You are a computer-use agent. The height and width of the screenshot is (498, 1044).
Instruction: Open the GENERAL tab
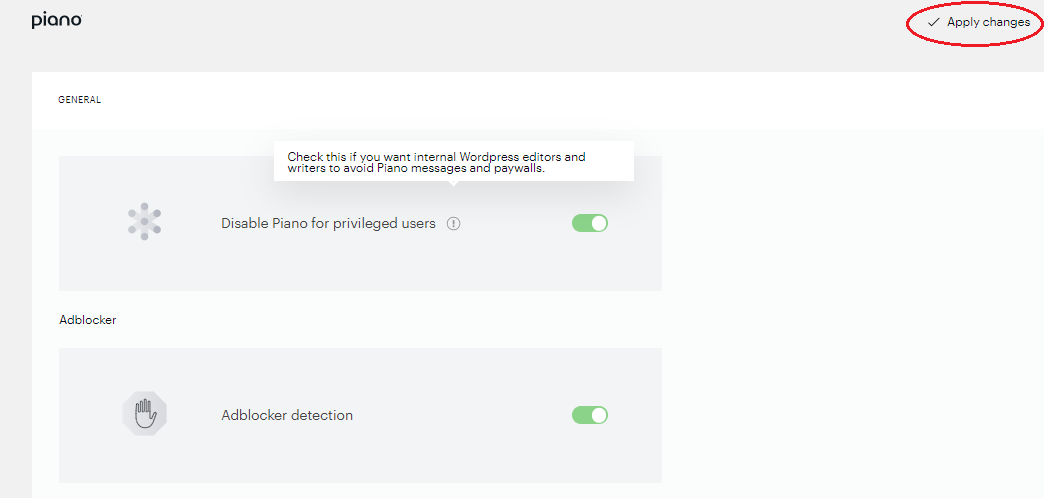(79, 100)
